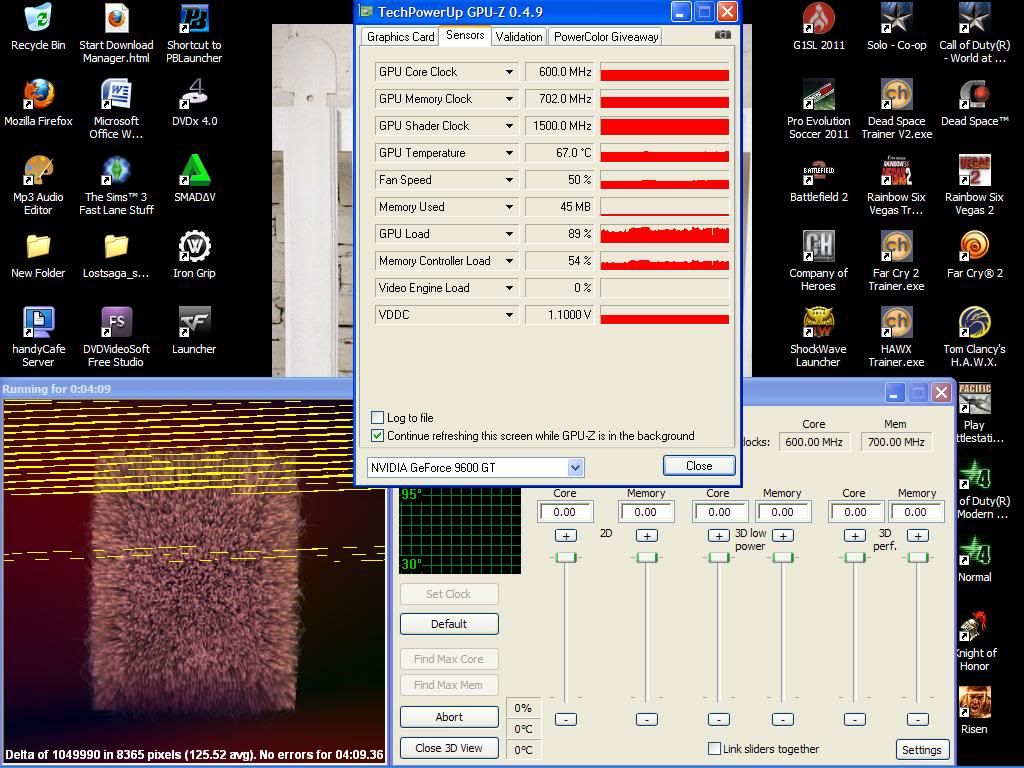Expand Video Engine Load dropdown
Viewport: 1024px width, 768px height.
coord(509,288)
